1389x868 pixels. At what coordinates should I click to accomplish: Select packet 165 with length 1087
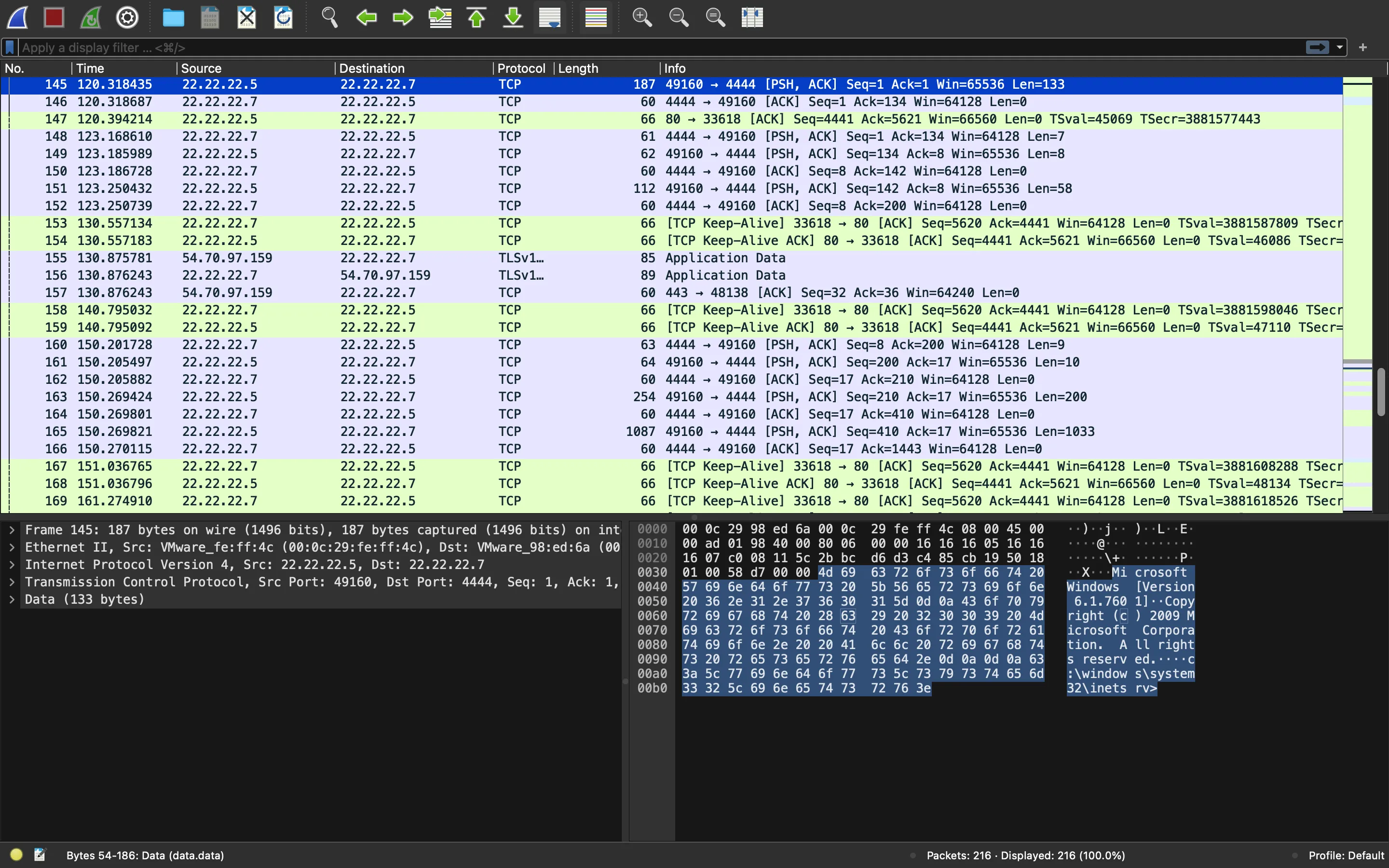tap(671, 431)
